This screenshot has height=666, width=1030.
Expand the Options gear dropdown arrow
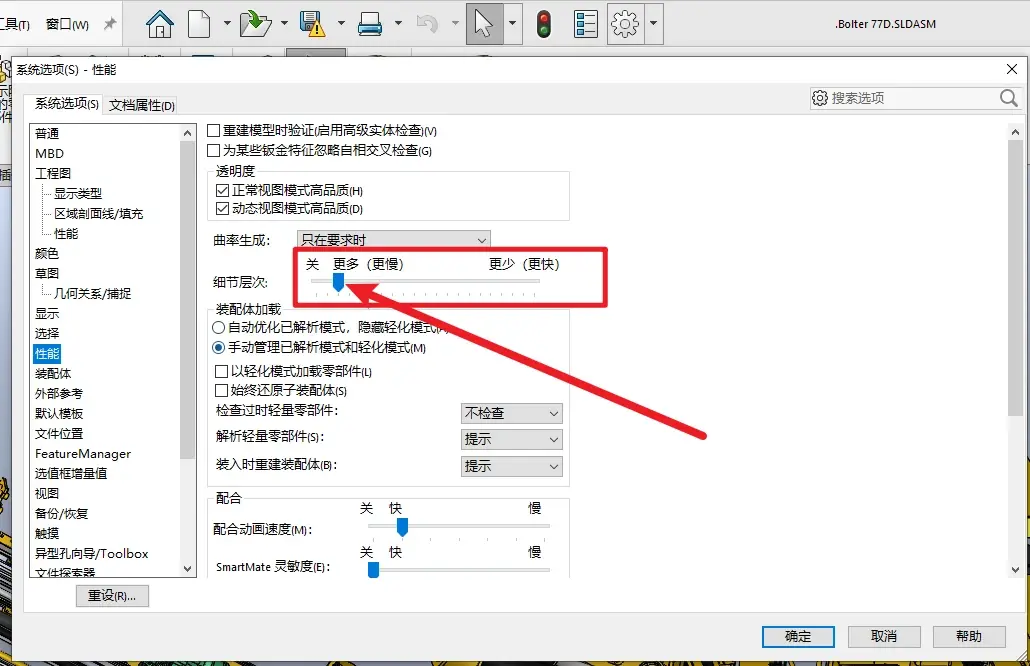[x=653, y=24]
